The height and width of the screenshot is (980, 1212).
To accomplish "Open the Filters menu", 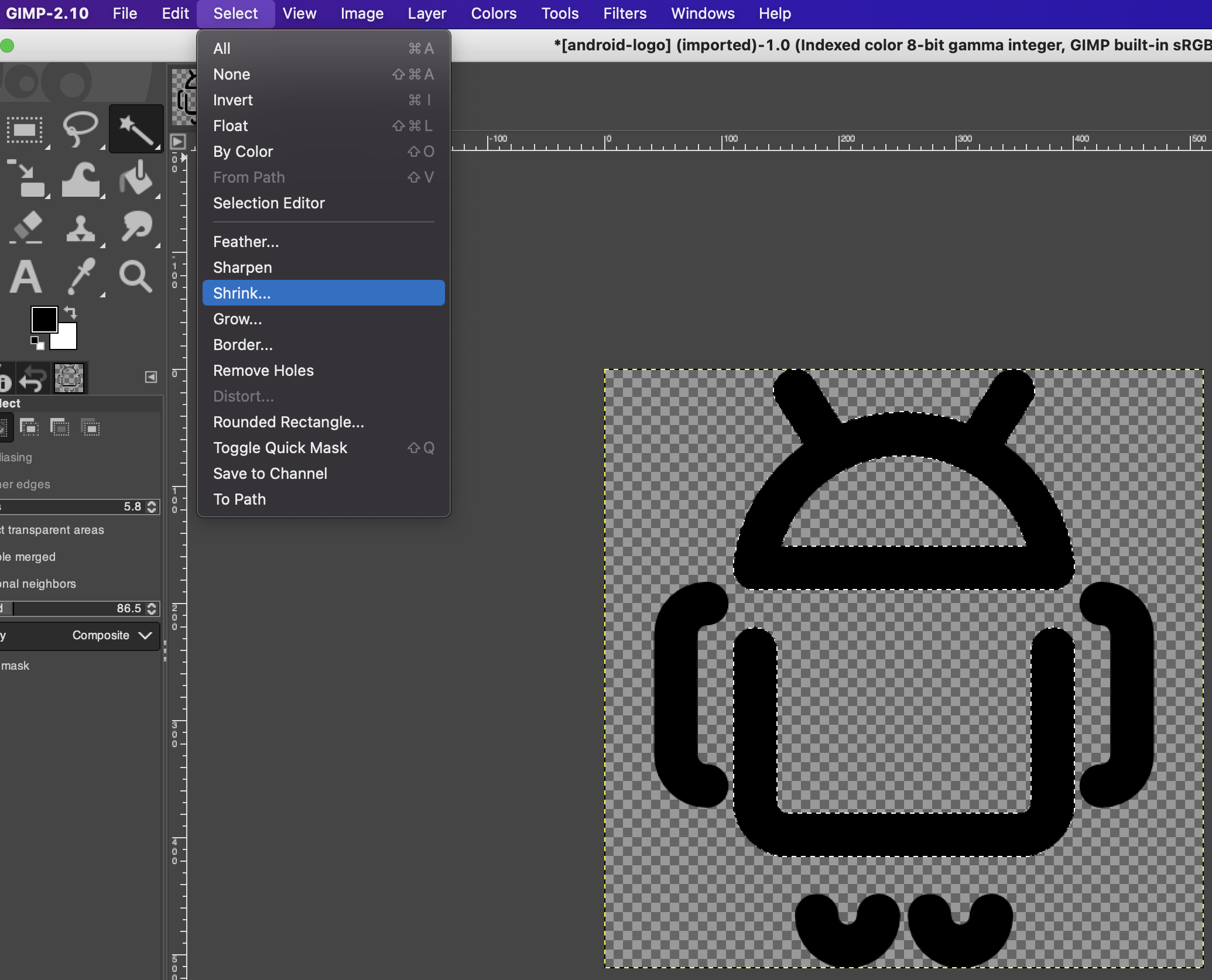I will pyautogui.click(x=625, y=13).
